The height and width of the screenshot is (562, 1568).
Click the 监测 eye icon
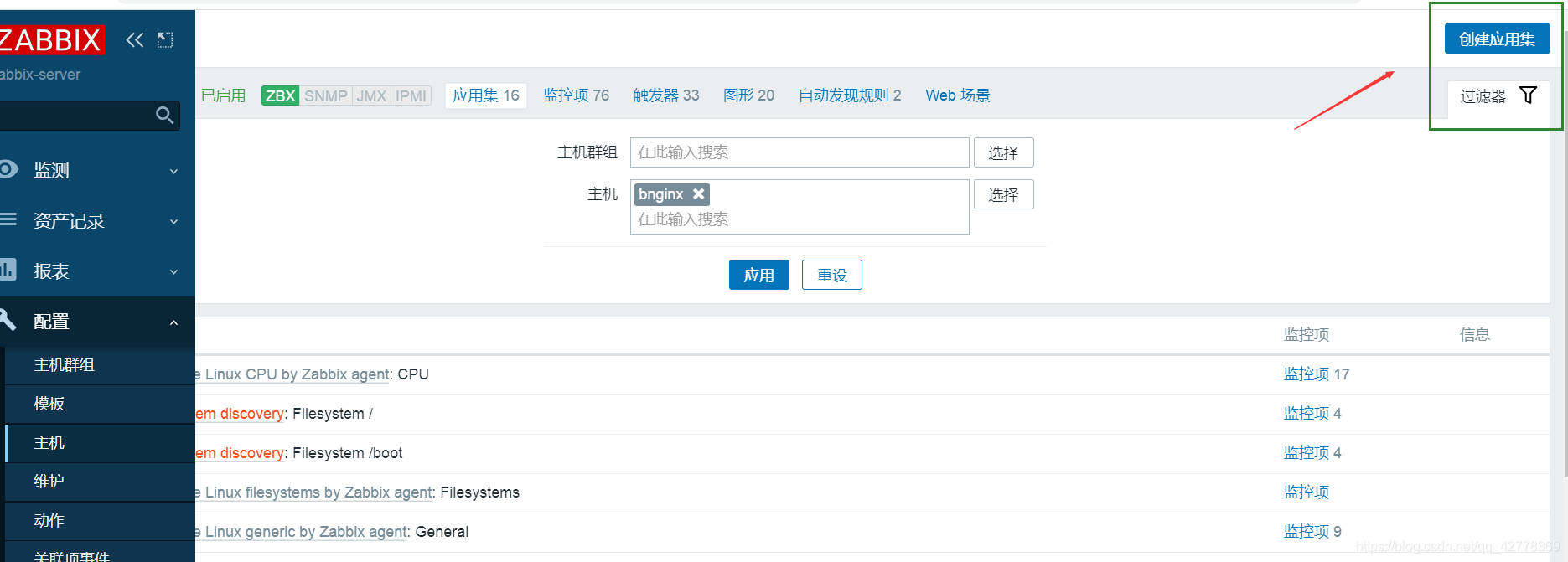(x=8, y=169)
